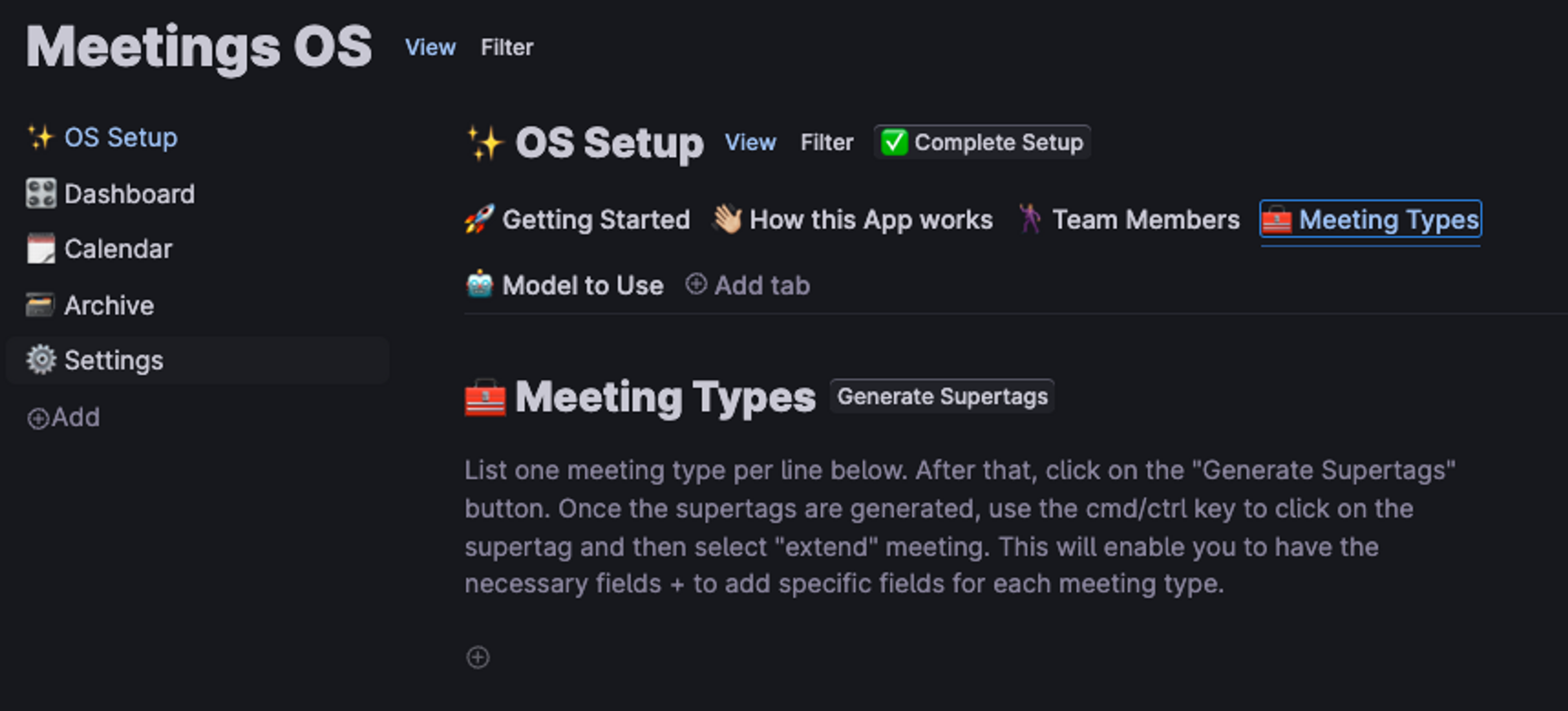Open the View dropdown beside OS Setup
Viewport: 1568px width, 711px height.
(751, 143)
